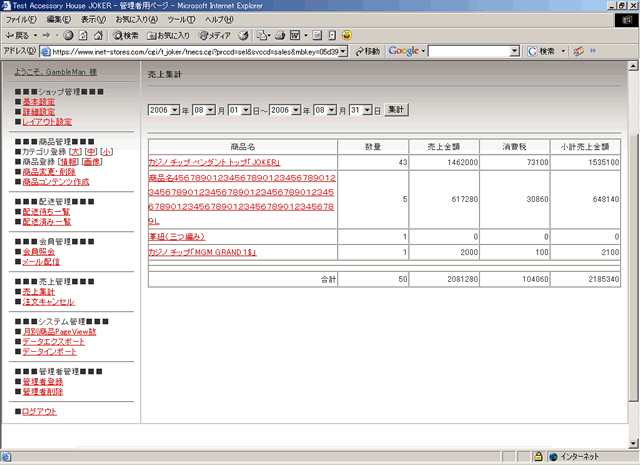Expand the start day 01 dropdown
The width and height of the screenshot is (640, 465).
point(246,109)
